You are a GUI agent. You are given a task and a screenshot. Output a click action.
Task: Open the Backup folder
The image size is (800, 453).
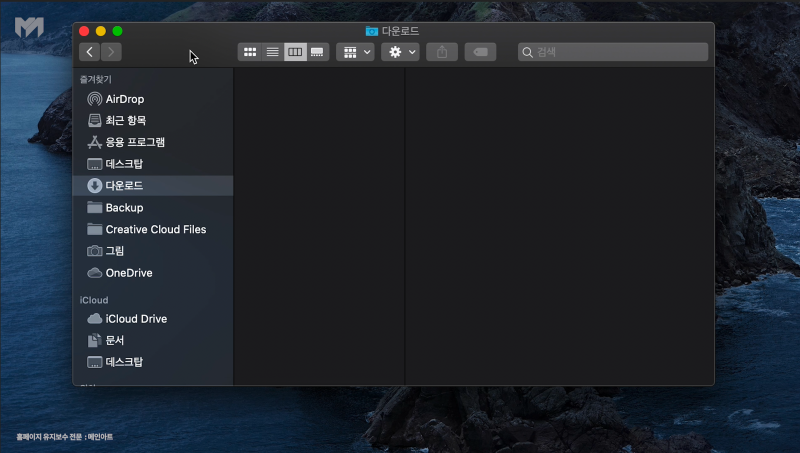(x=153, y=208)
